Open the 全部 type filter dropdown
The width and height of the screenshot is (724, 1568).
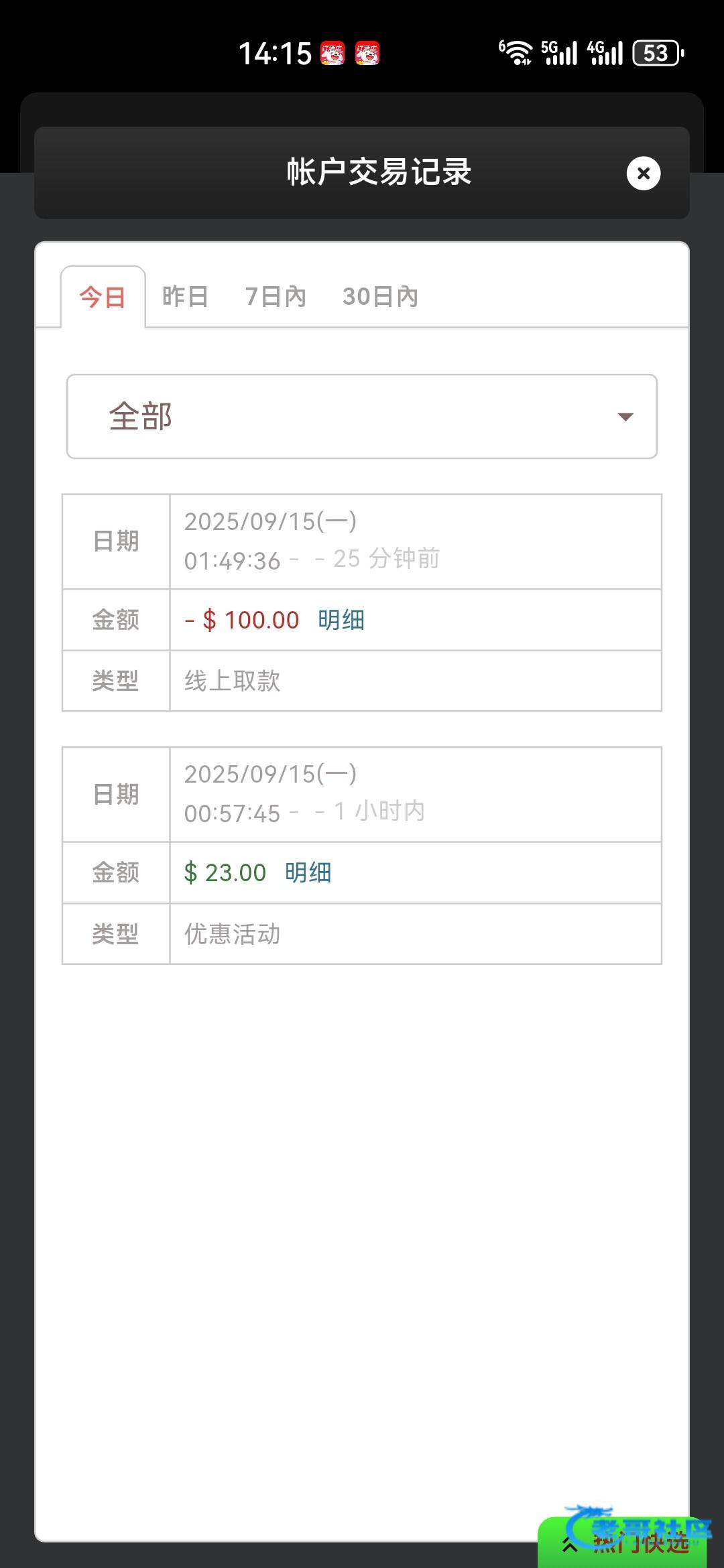tap(361, 416)
